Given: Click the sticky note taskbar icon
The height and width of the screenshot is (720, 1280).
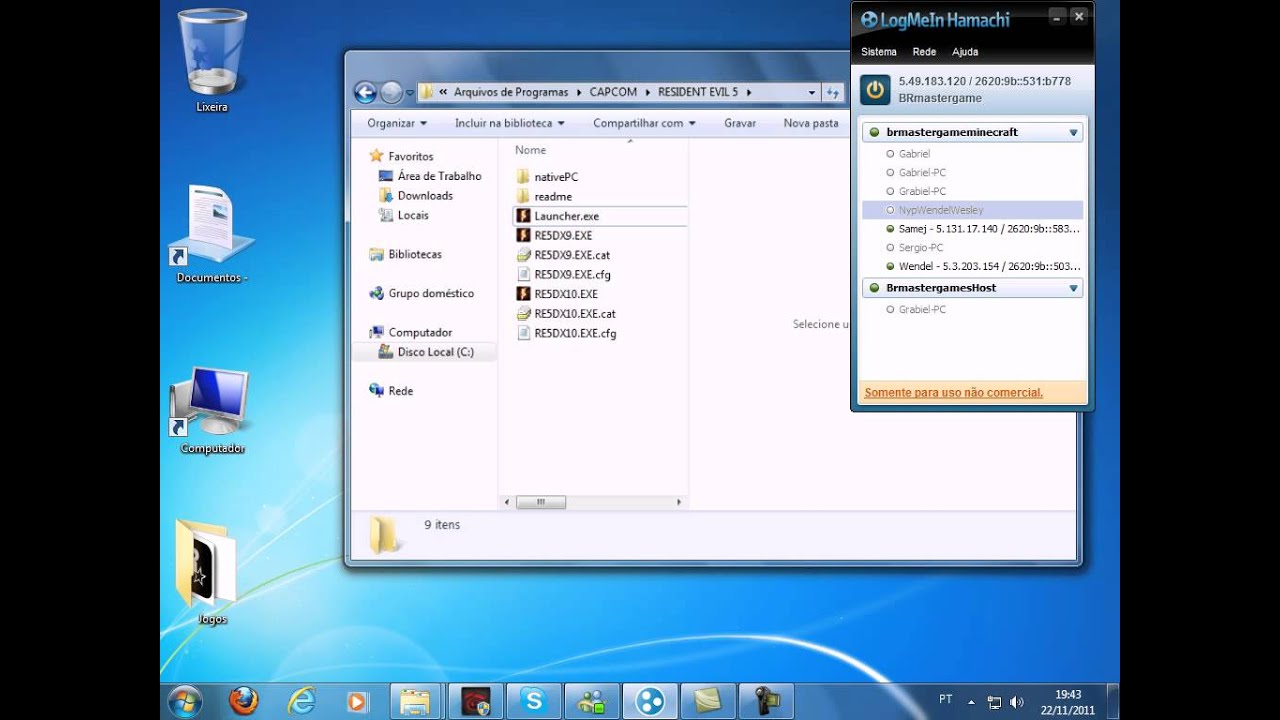Looking at the screenshot, I should click(x=708, y=701).
